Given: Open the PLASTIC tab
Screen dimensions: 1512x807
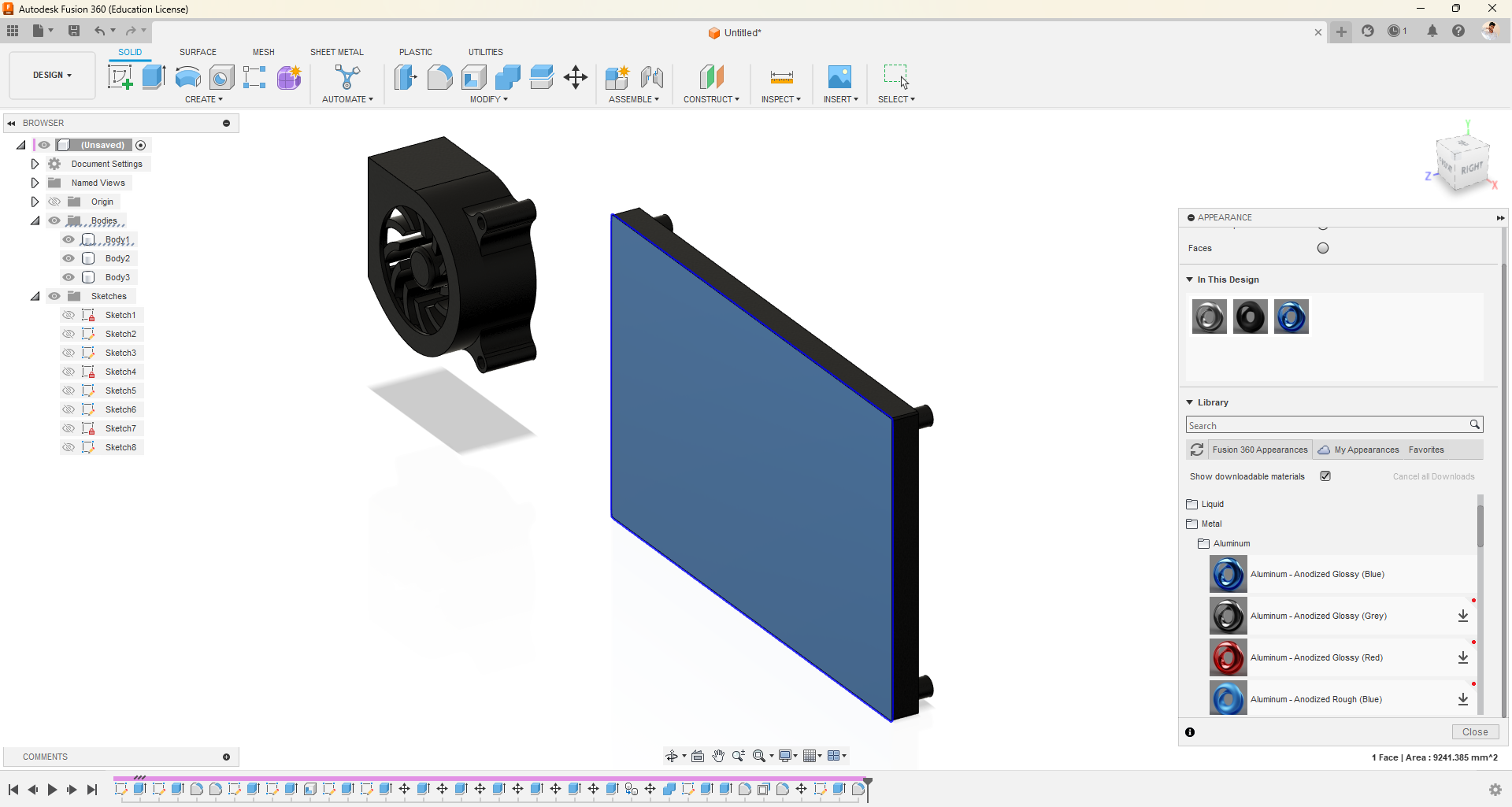Looking at the screenshot, I should (416, 52).
